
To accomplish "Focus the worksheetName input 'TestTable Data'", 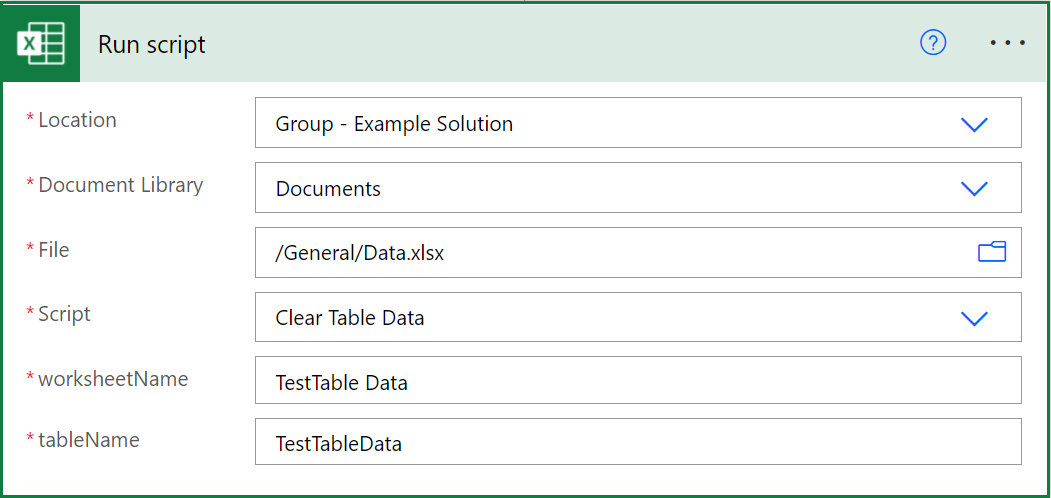I will pos(342,382).
